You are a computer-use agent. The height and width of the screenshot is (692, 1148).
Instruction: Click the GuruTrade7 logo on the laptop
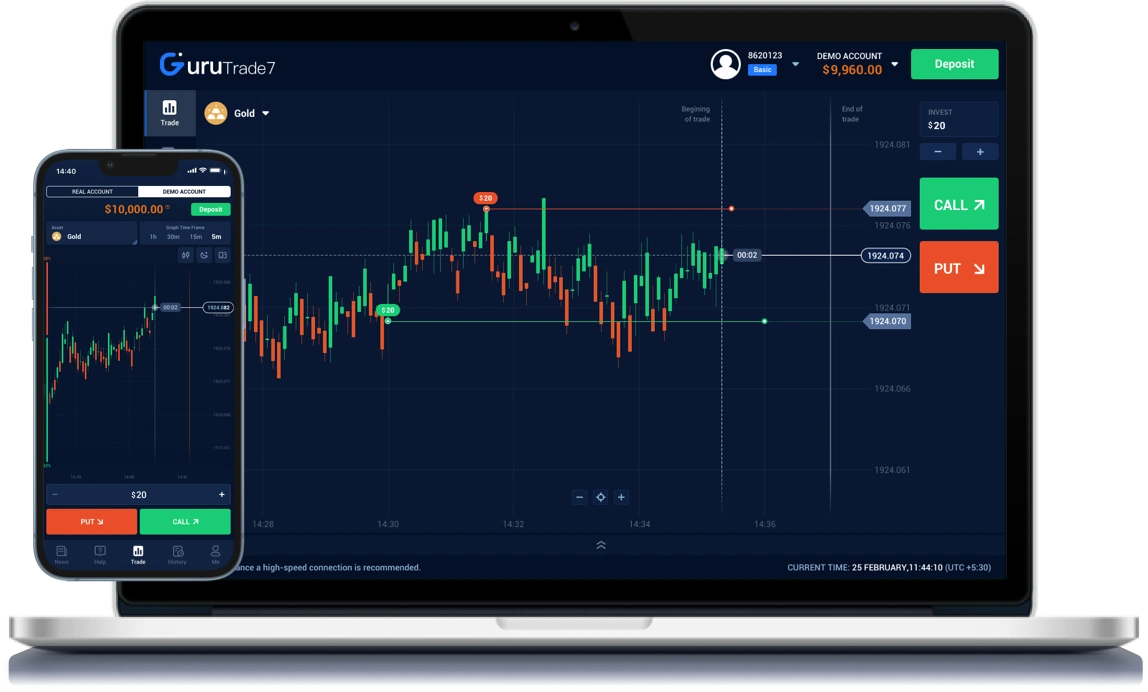click(x=217, y=64)
